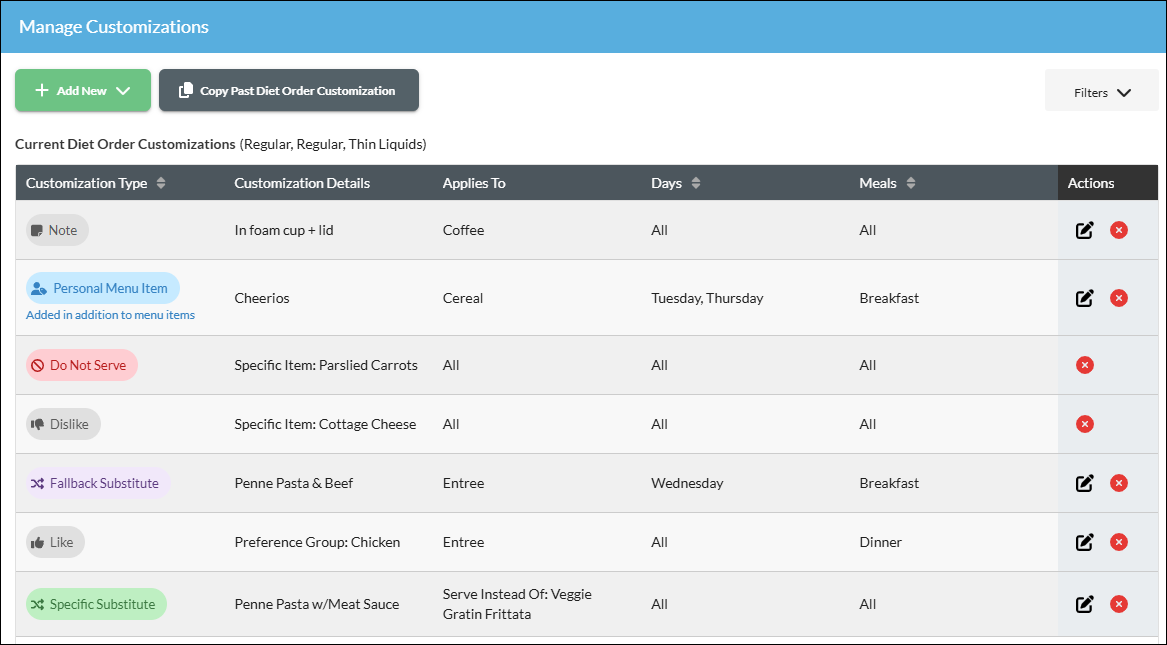
Task: Edit the Like Preference Group Chicken row
Action: click(1084, 542)
